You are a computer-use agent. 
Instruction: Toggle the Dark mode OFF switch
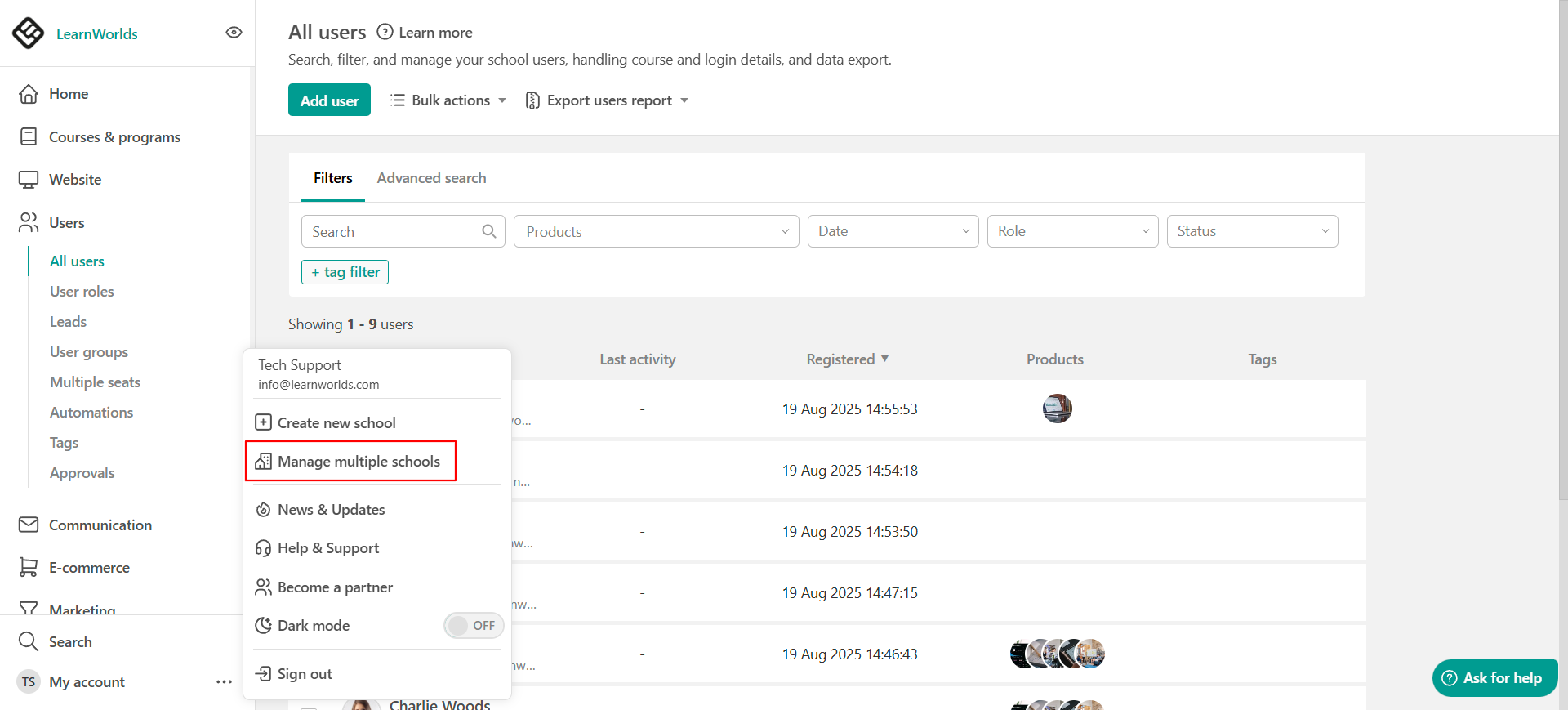click(x=474, y=625)
